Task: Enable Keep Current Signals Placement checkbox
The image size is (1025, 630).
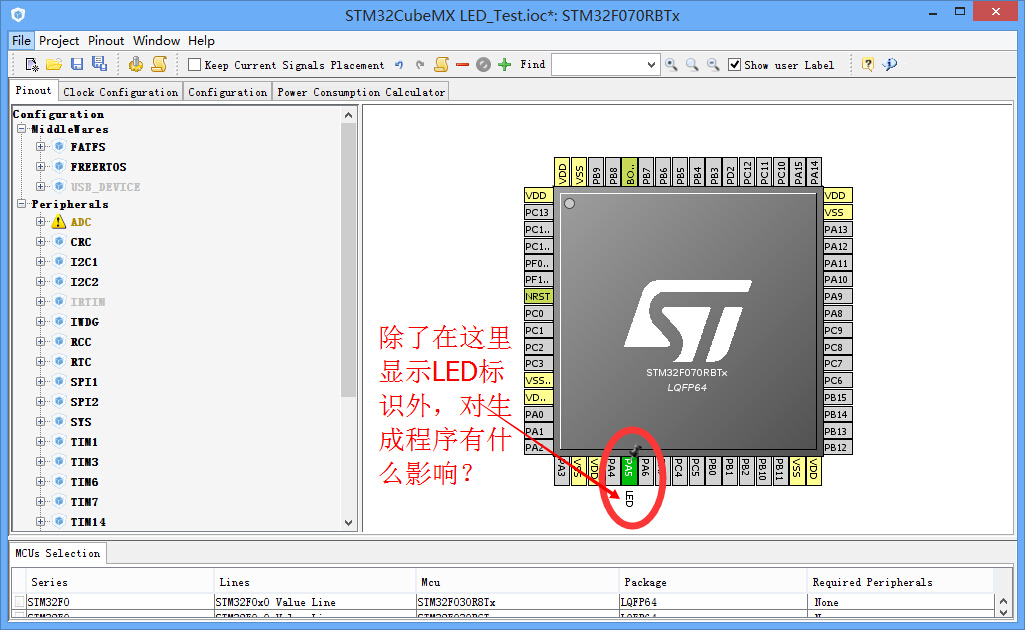Action: 194,65
